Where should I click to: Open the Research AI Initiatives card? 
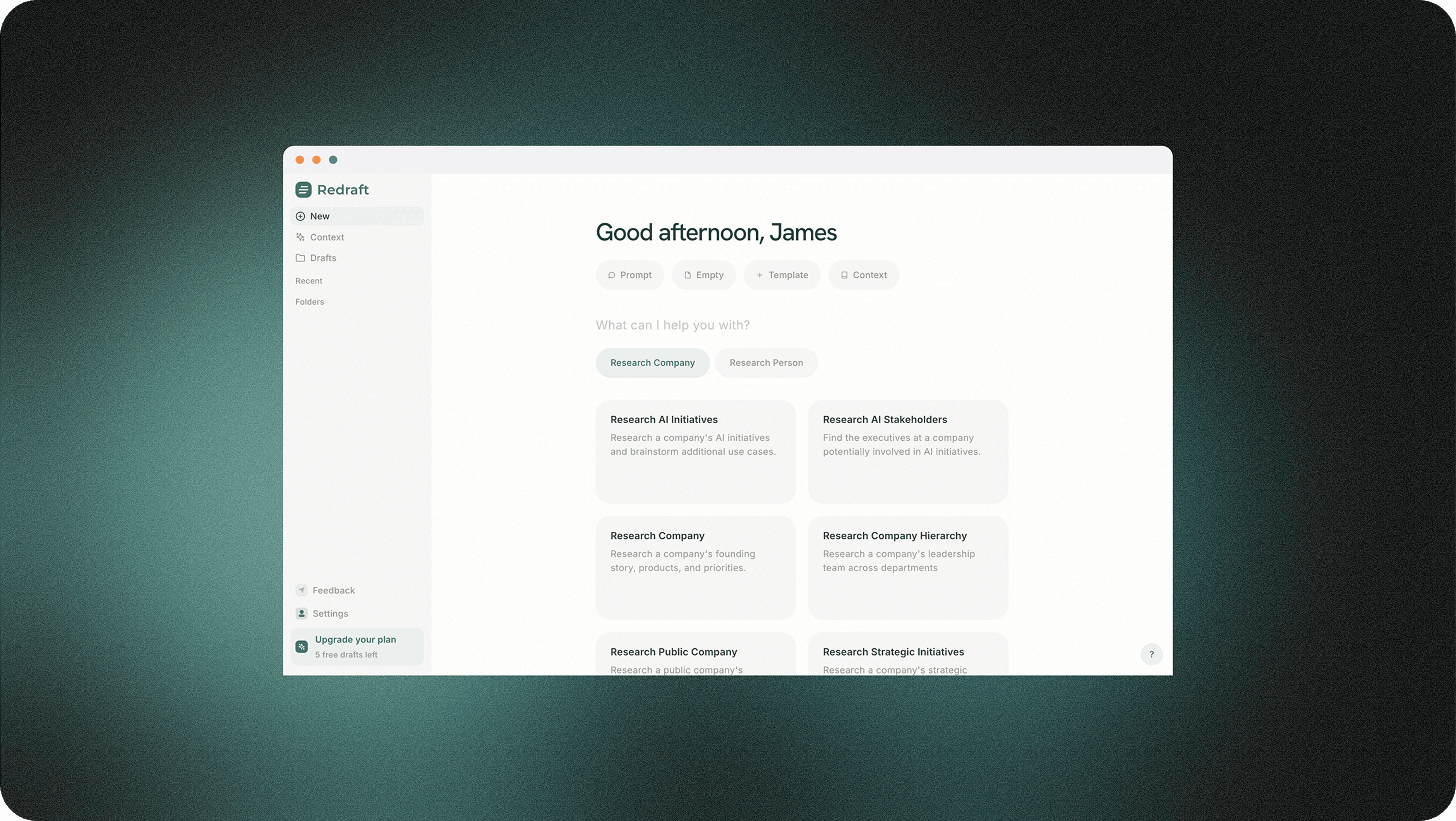(x=695, y=451)
